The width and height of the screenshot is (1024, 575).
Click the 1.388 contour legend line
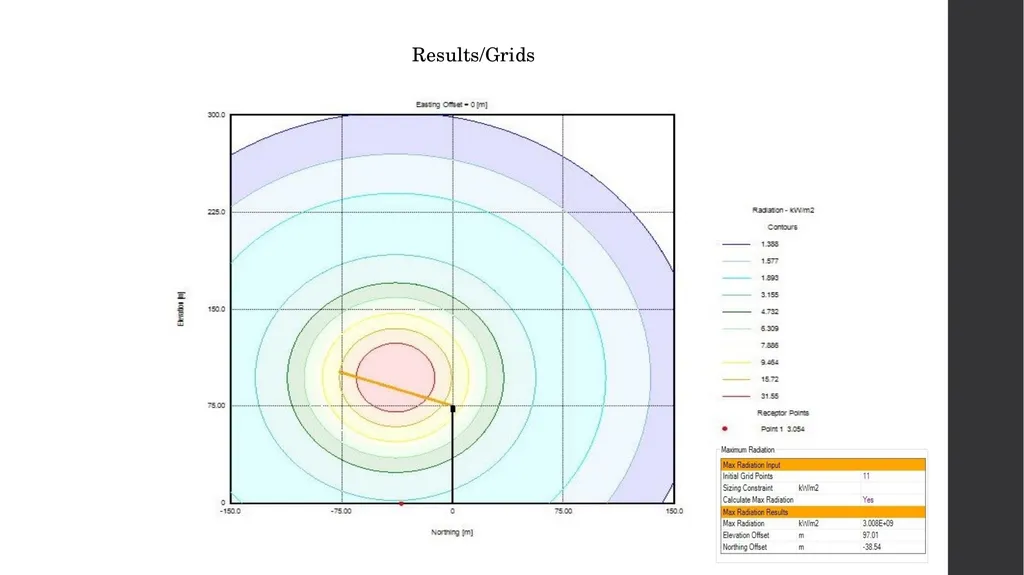pos(736,244)
